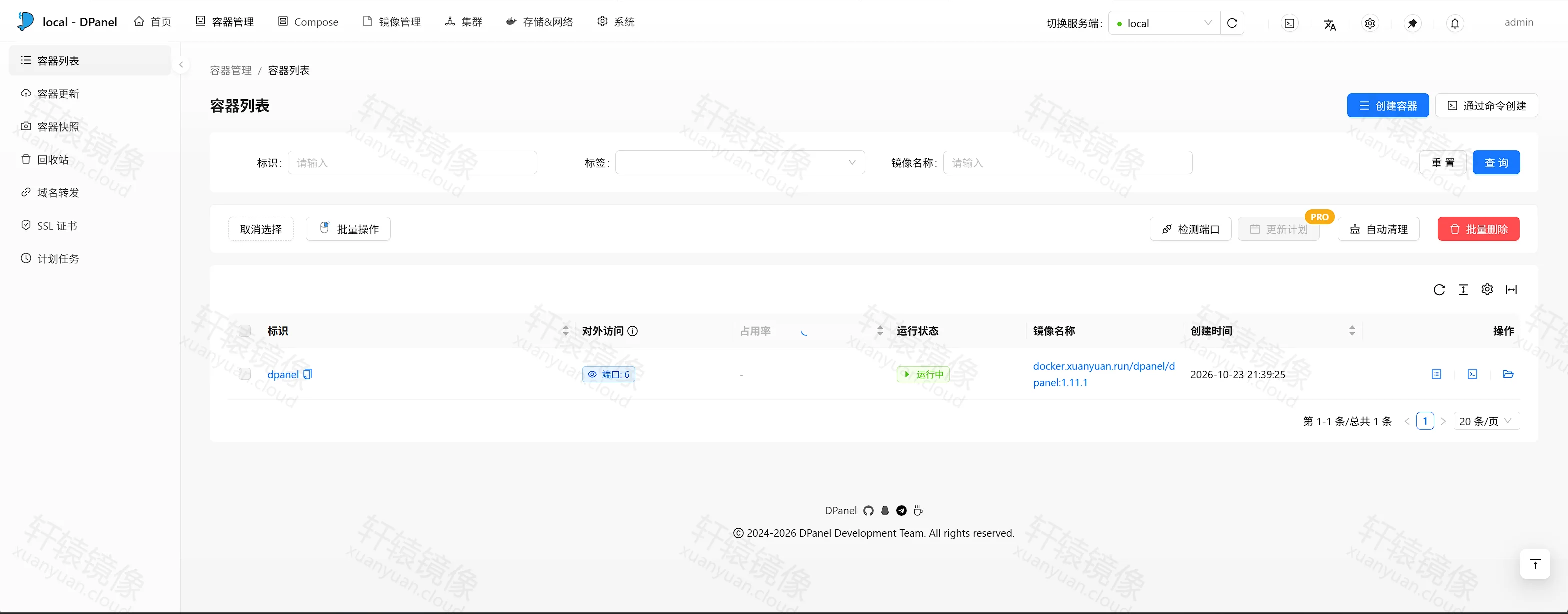Click the pin icon in header
Viewport: 1568px width, 614px height.
tap(1413, 23)
